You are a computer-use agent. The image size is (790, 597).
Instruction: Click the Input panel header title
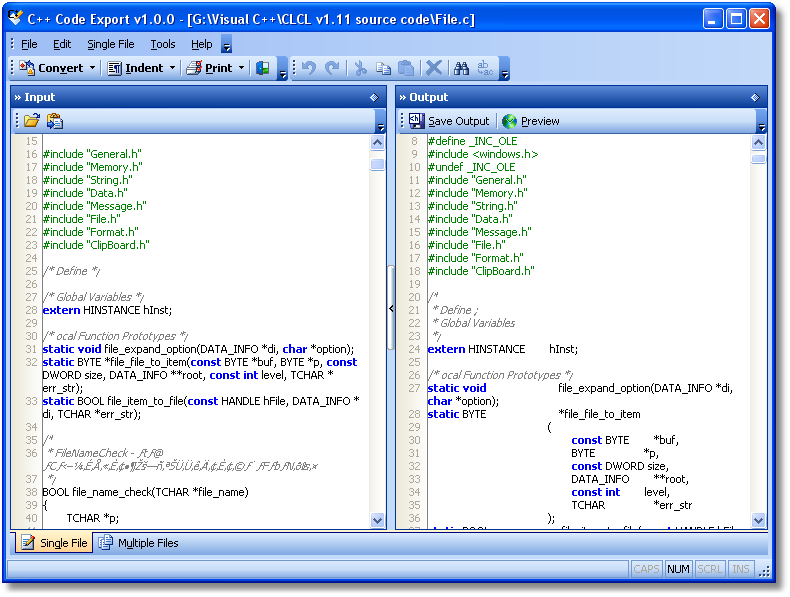pyautogui.click(x=40, y=97)
